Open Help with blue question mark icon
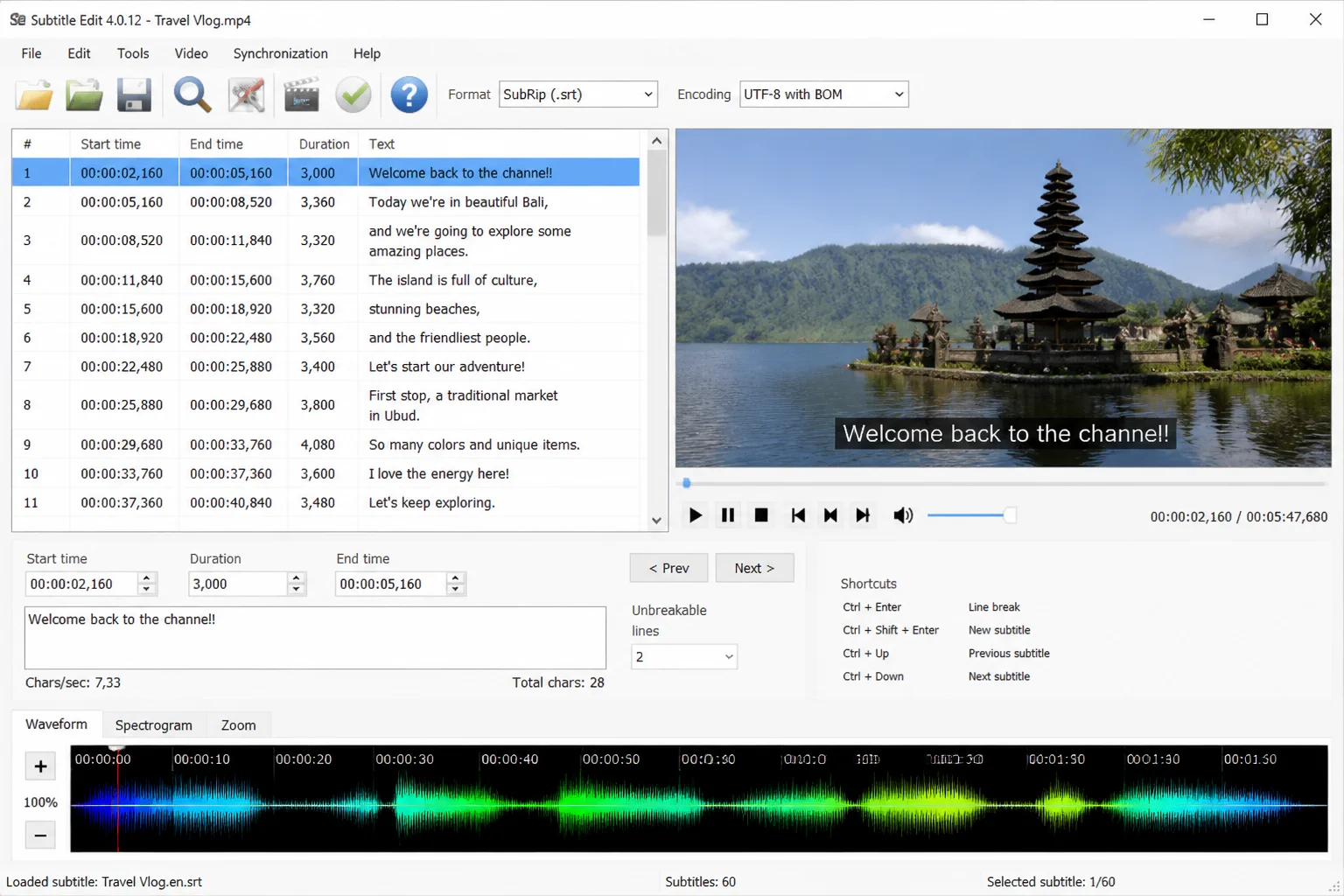Viewport: 1344px width, 896px height. coord(409,94)
